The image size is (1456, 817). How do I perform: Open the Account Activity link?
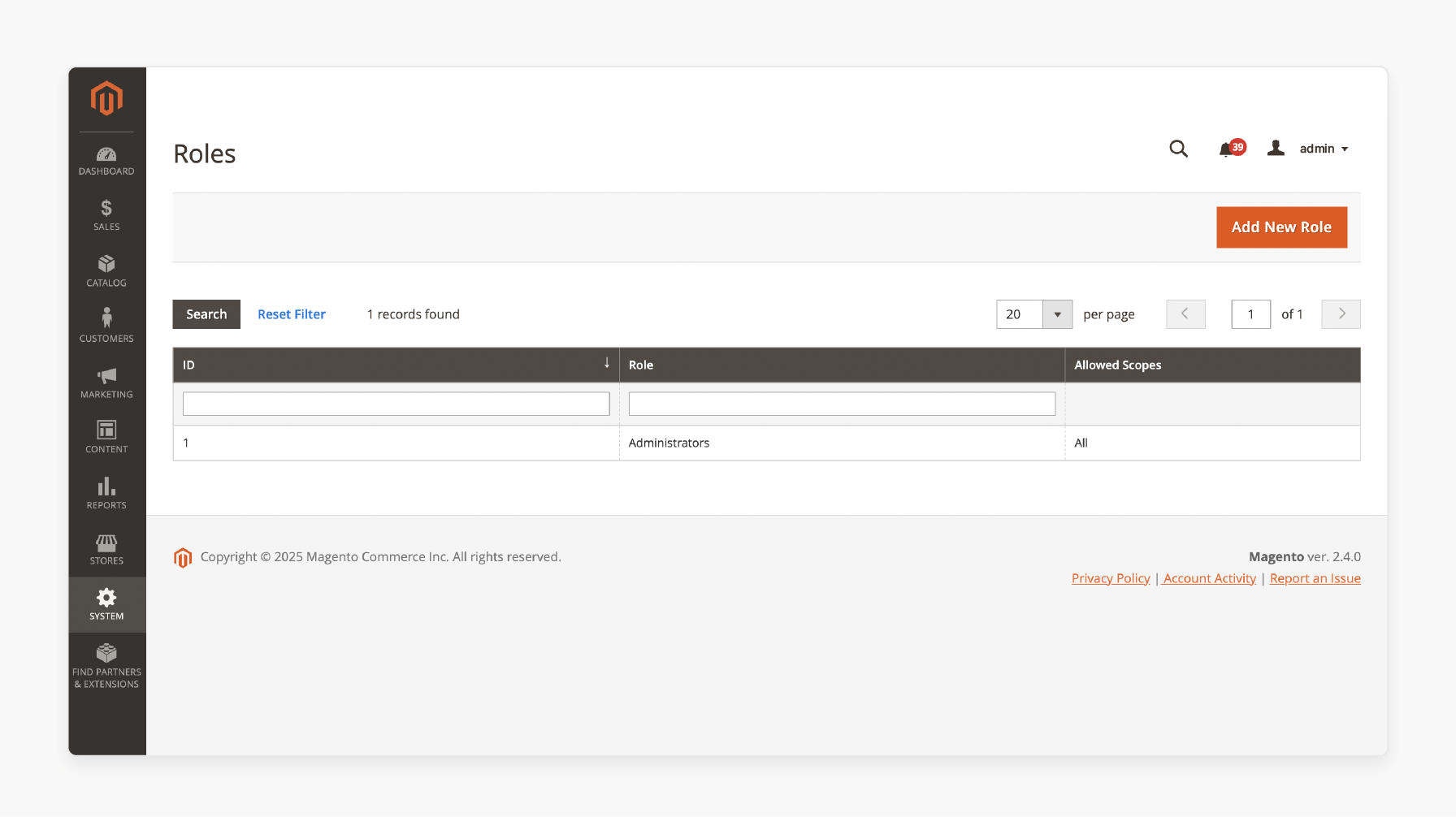coord(1210,578)
